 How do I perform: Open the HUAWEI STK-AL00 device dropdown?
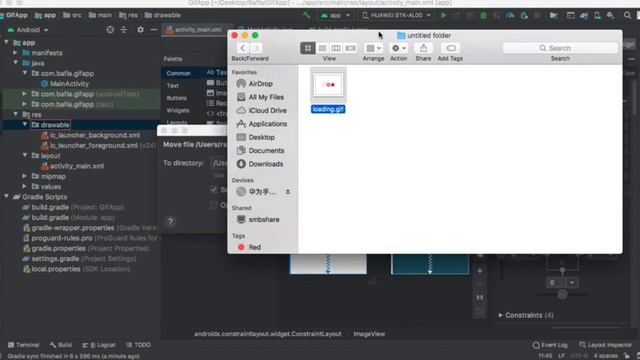click(x=397, y=16)
